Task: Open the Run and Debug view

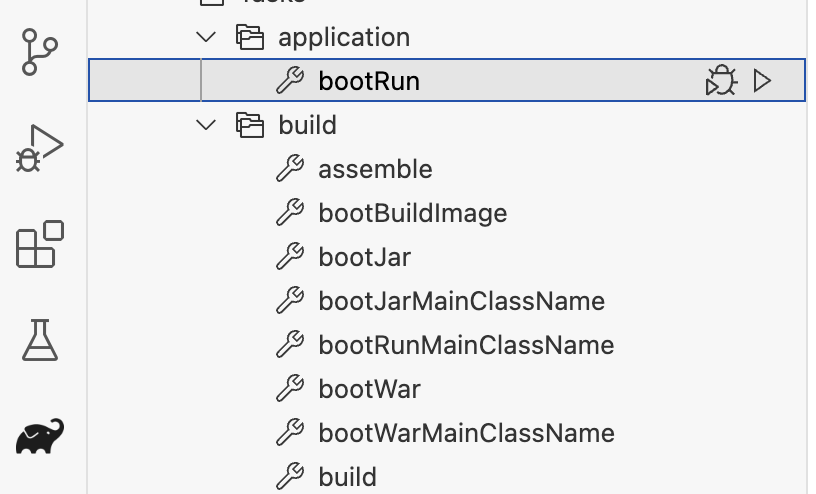Action: click(x=40, y=148)
